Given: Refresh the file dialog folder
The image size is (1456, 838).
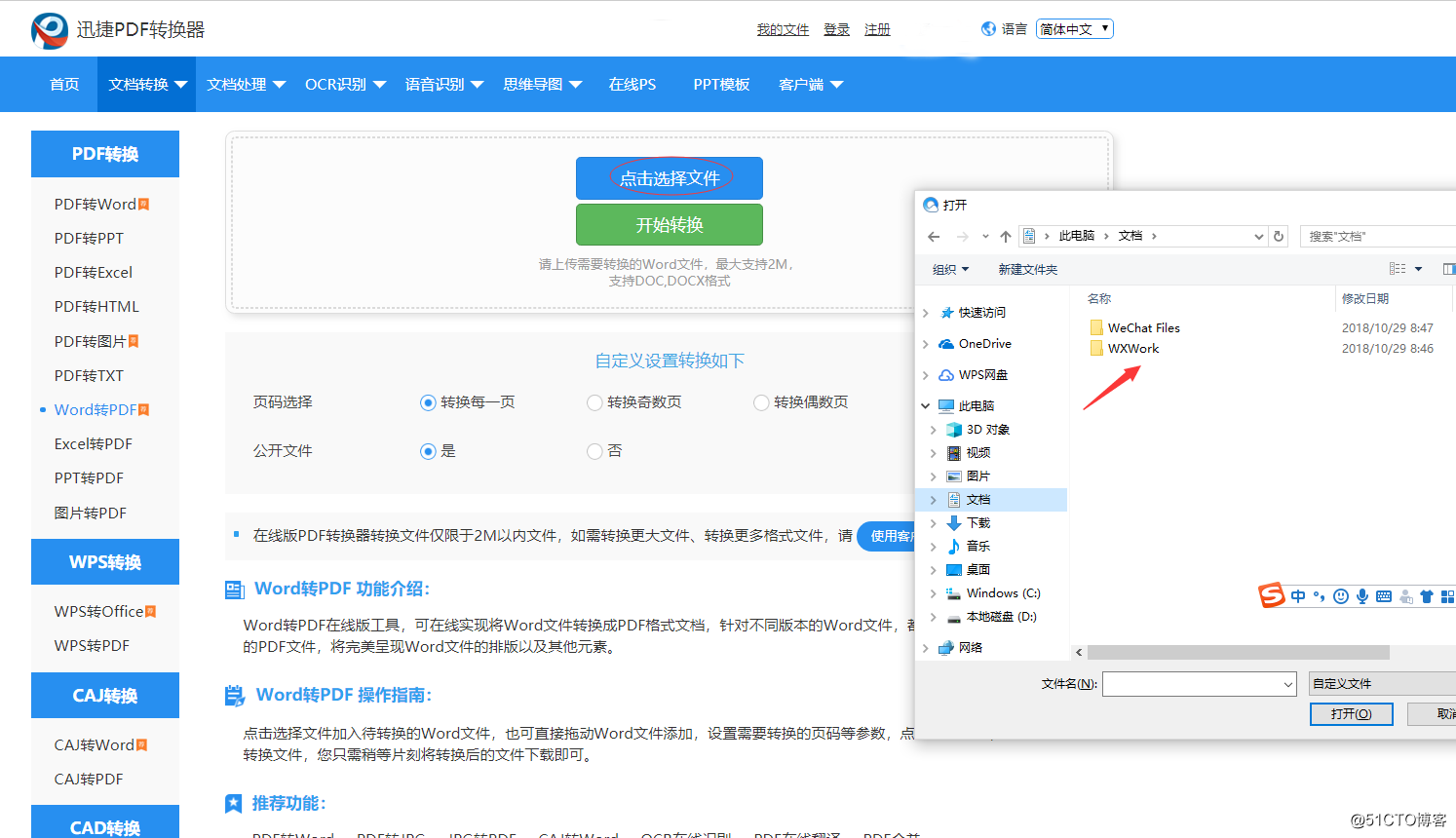Looking at the screenshot, I should pos(1279,236).
